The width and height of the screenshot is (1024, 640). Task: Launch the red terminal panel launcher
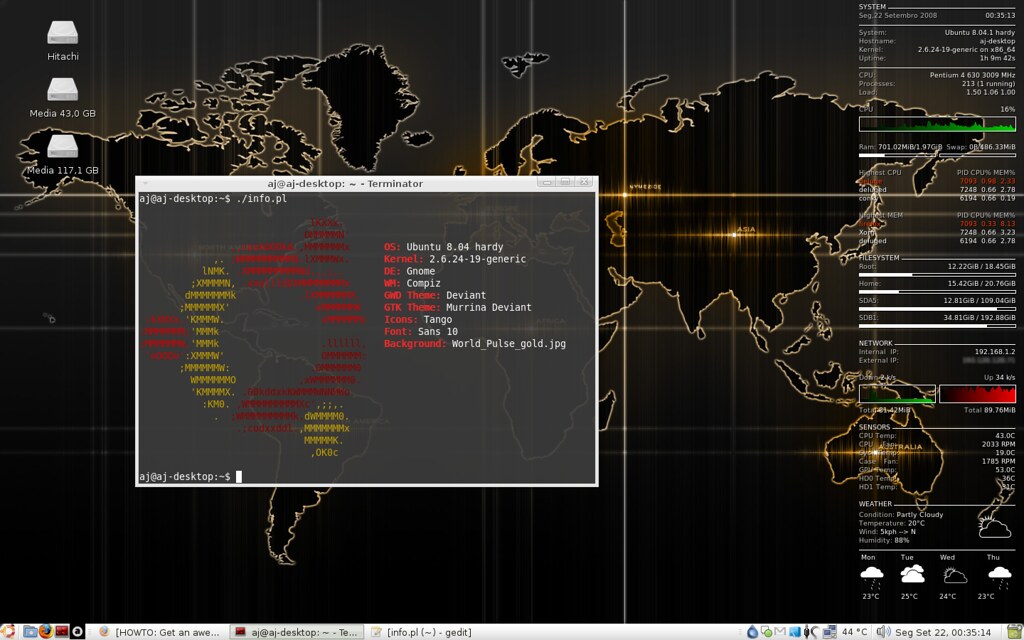point(61,632)
